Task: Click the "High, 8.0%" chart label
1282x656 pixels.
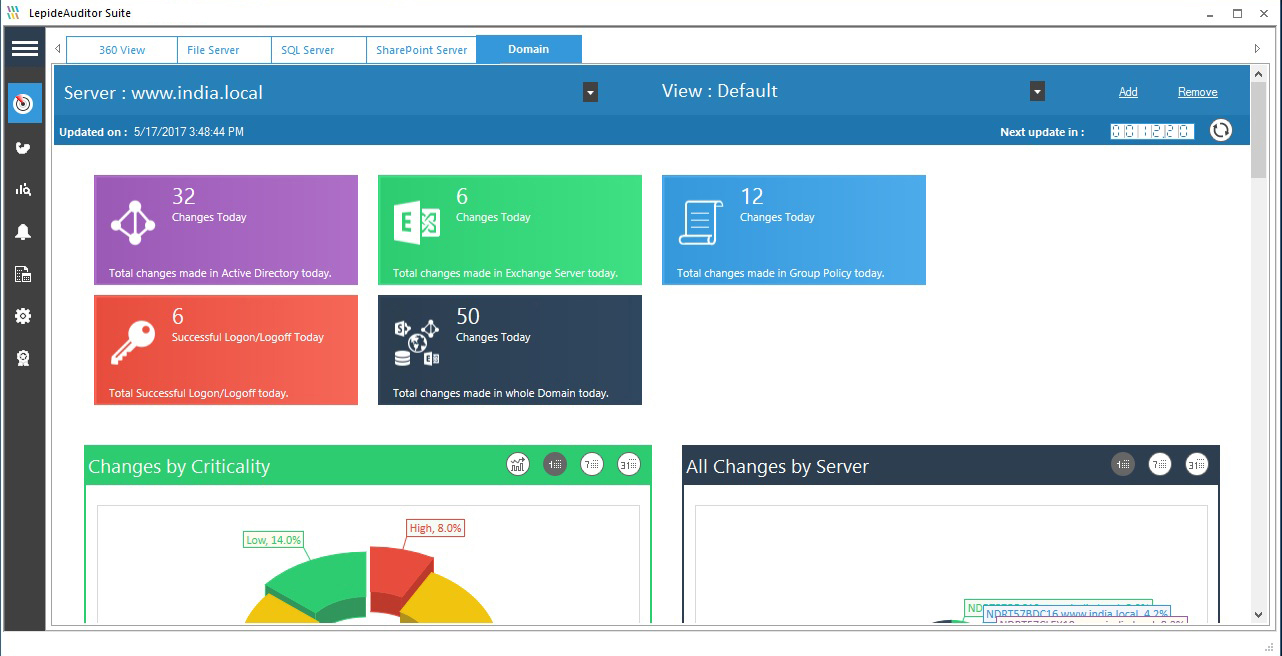Action: [x=436, y=528]
